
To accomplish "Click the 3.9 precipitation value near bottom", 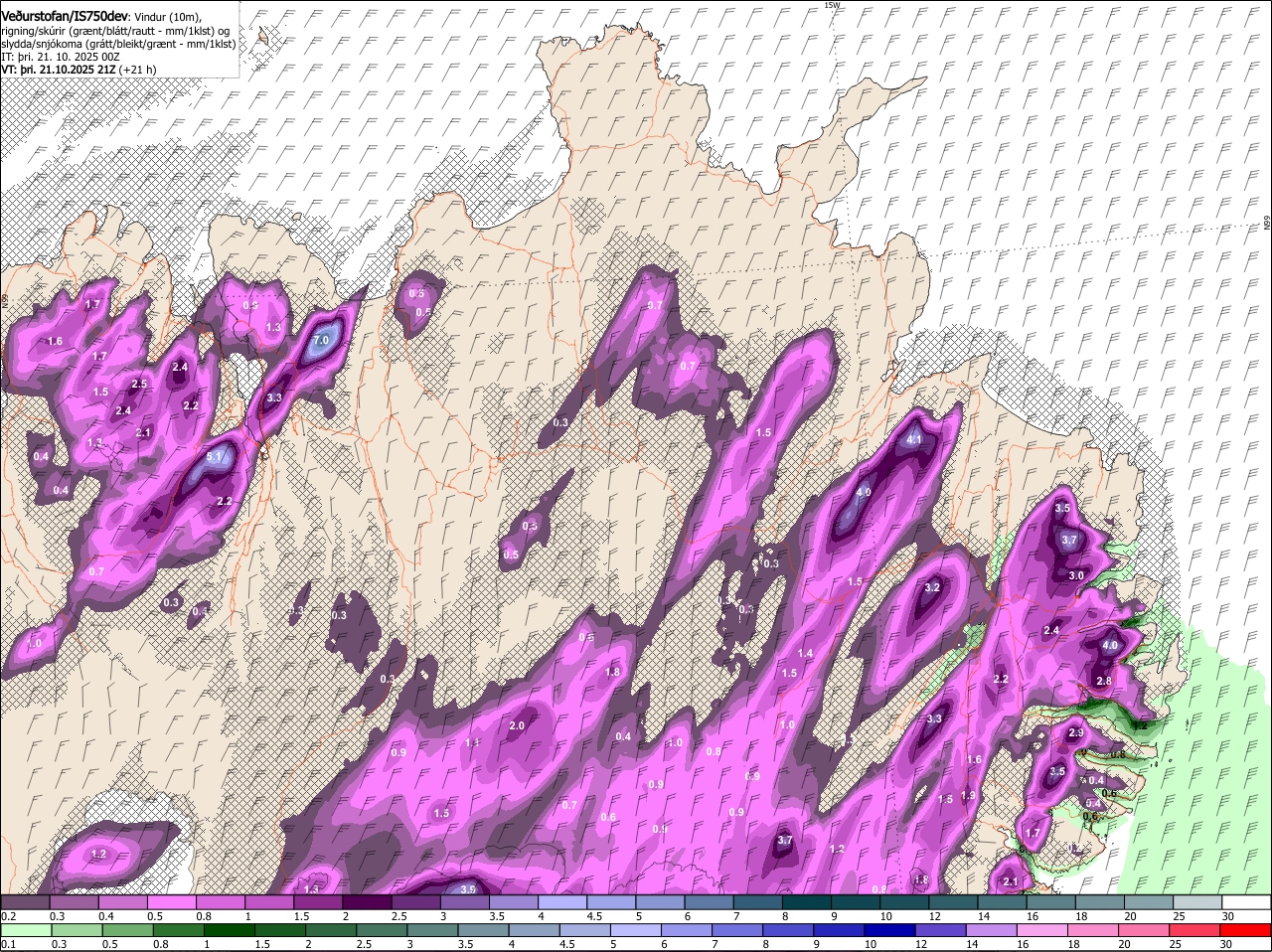I will point(468,889).
